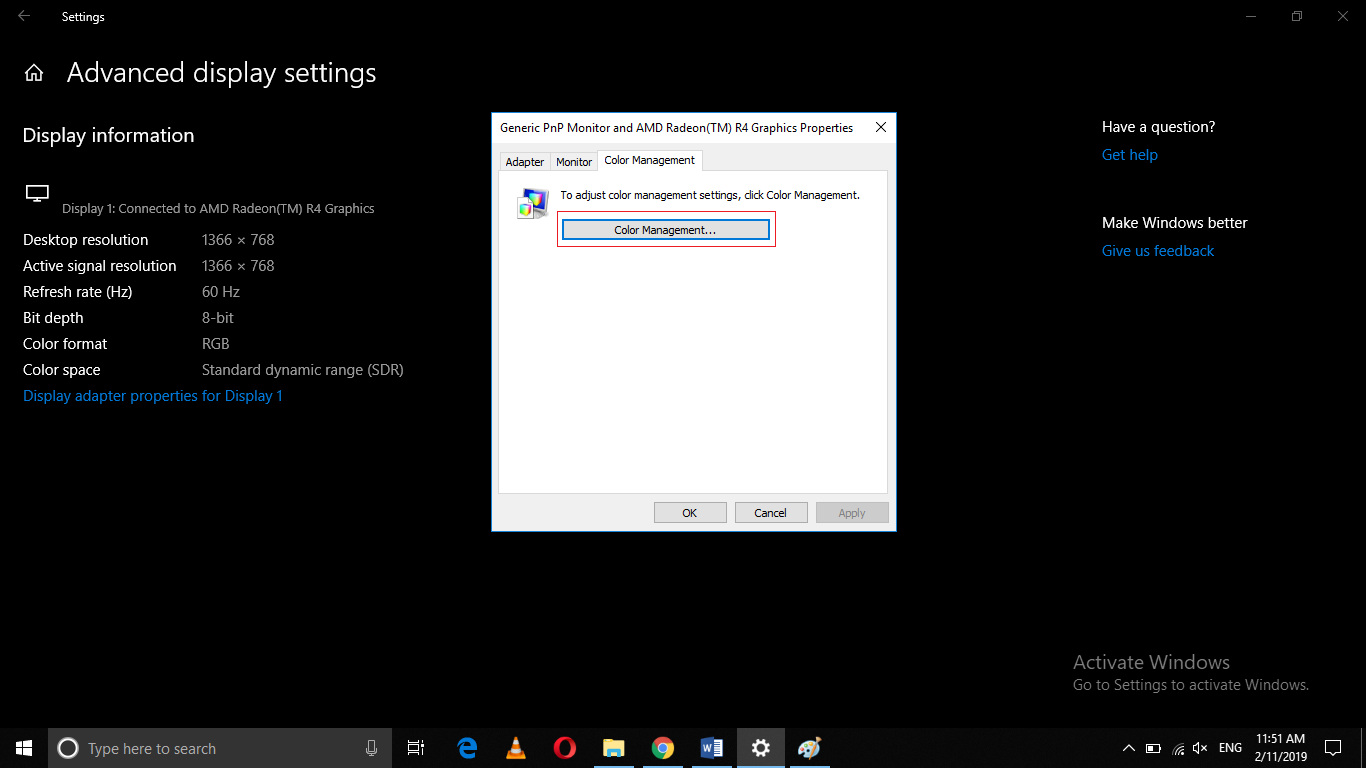Open Display adapter properties for Display 1
The height and width of the screenshot is (768, 1366).
point(152,395)
